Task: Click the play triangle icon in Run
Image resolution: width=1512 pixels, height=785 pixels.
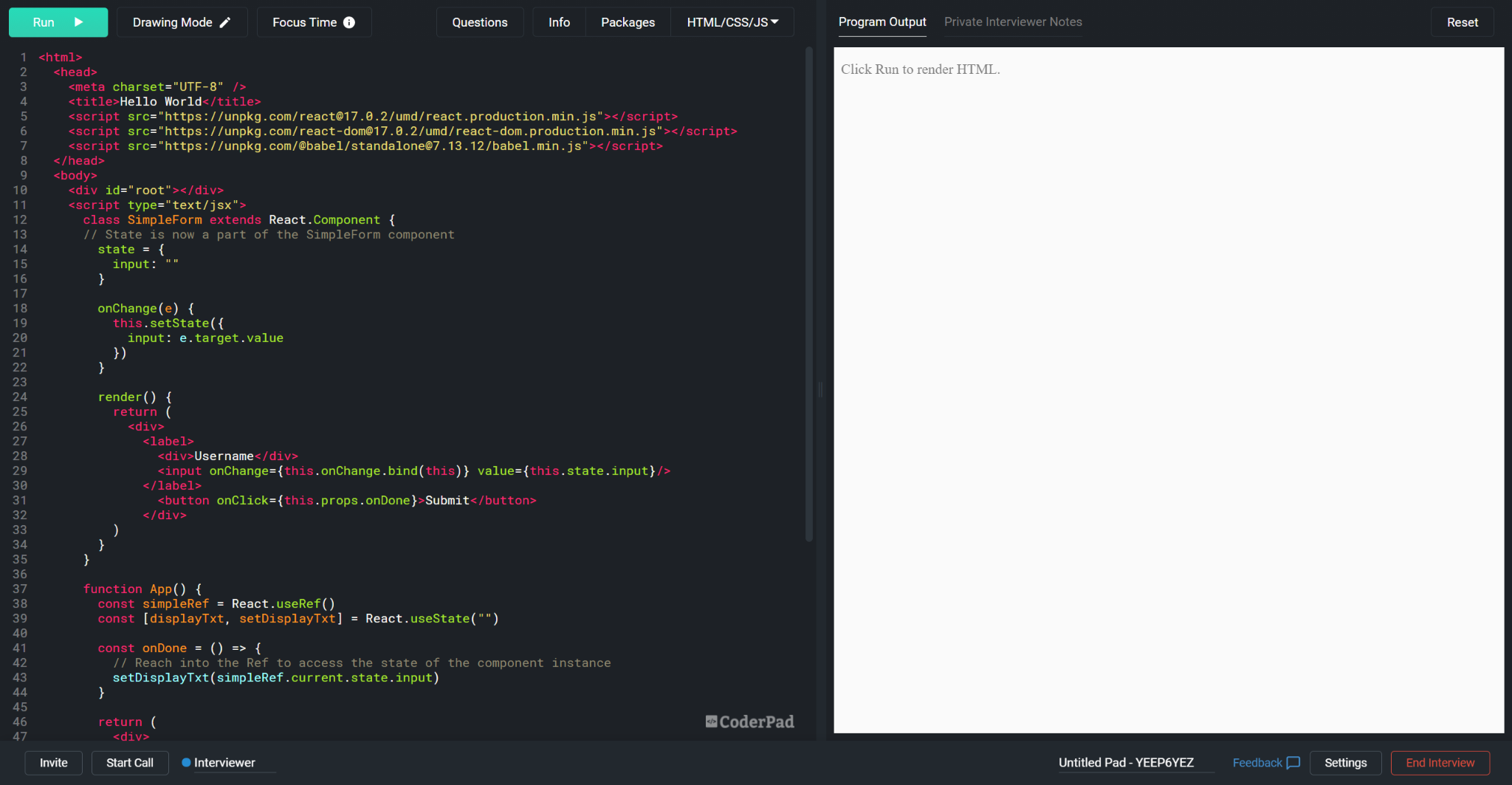Action: [x=79, y=22]
